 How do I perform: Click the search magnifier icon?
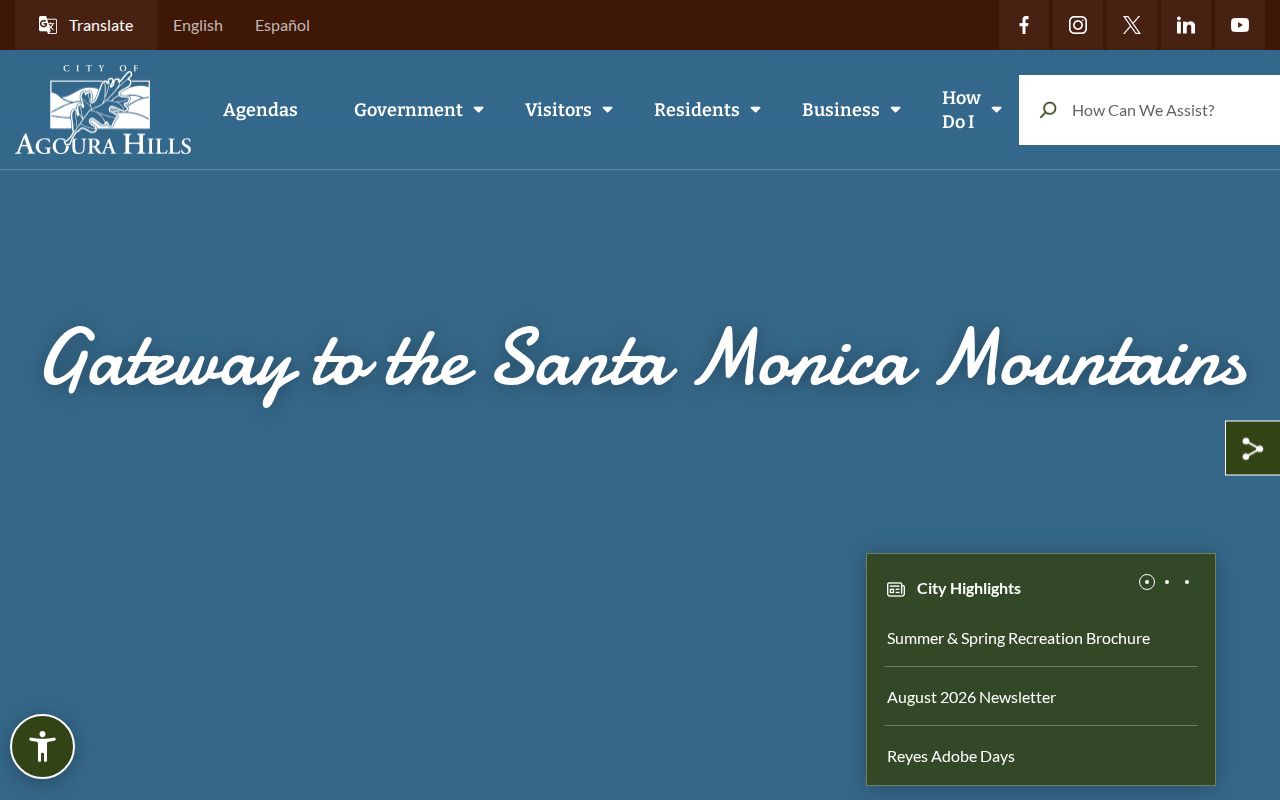tap(1048, 110)
